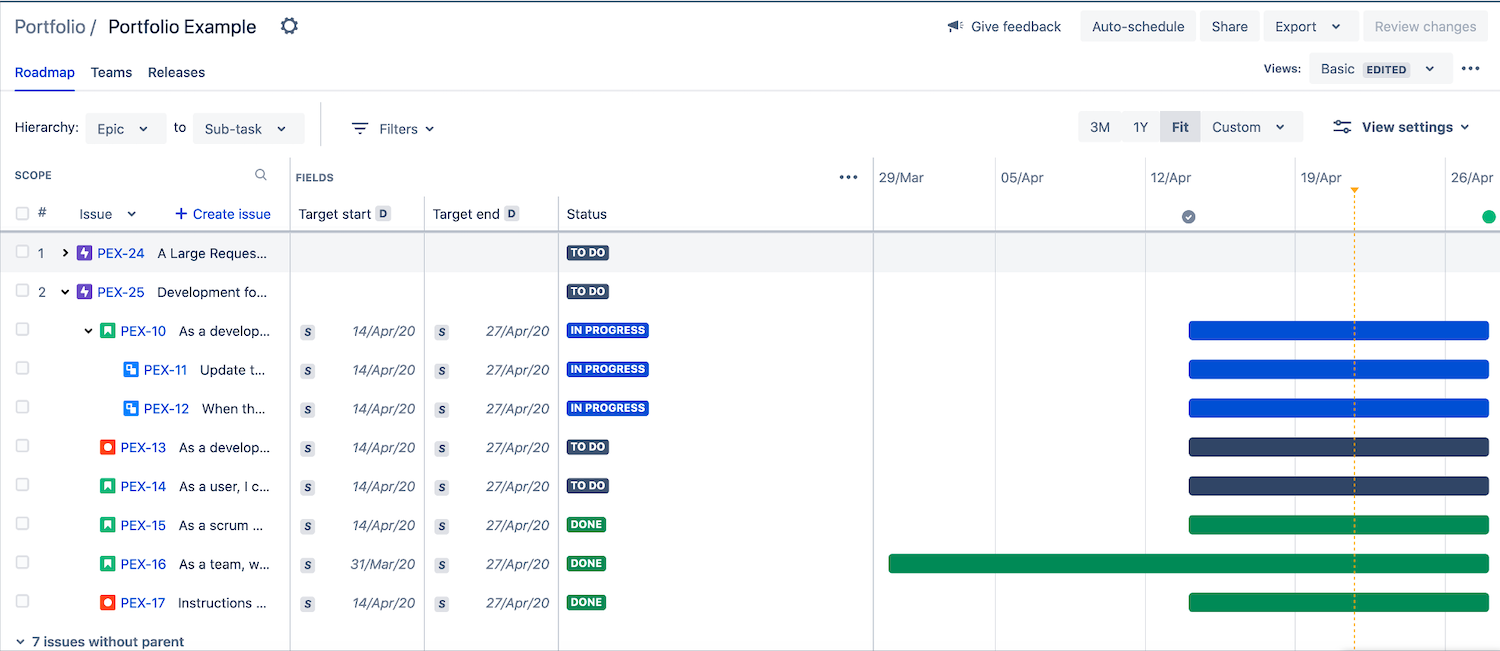Open the Fields three-dot menu
The image size is (1500, 651).
[849, 177]
